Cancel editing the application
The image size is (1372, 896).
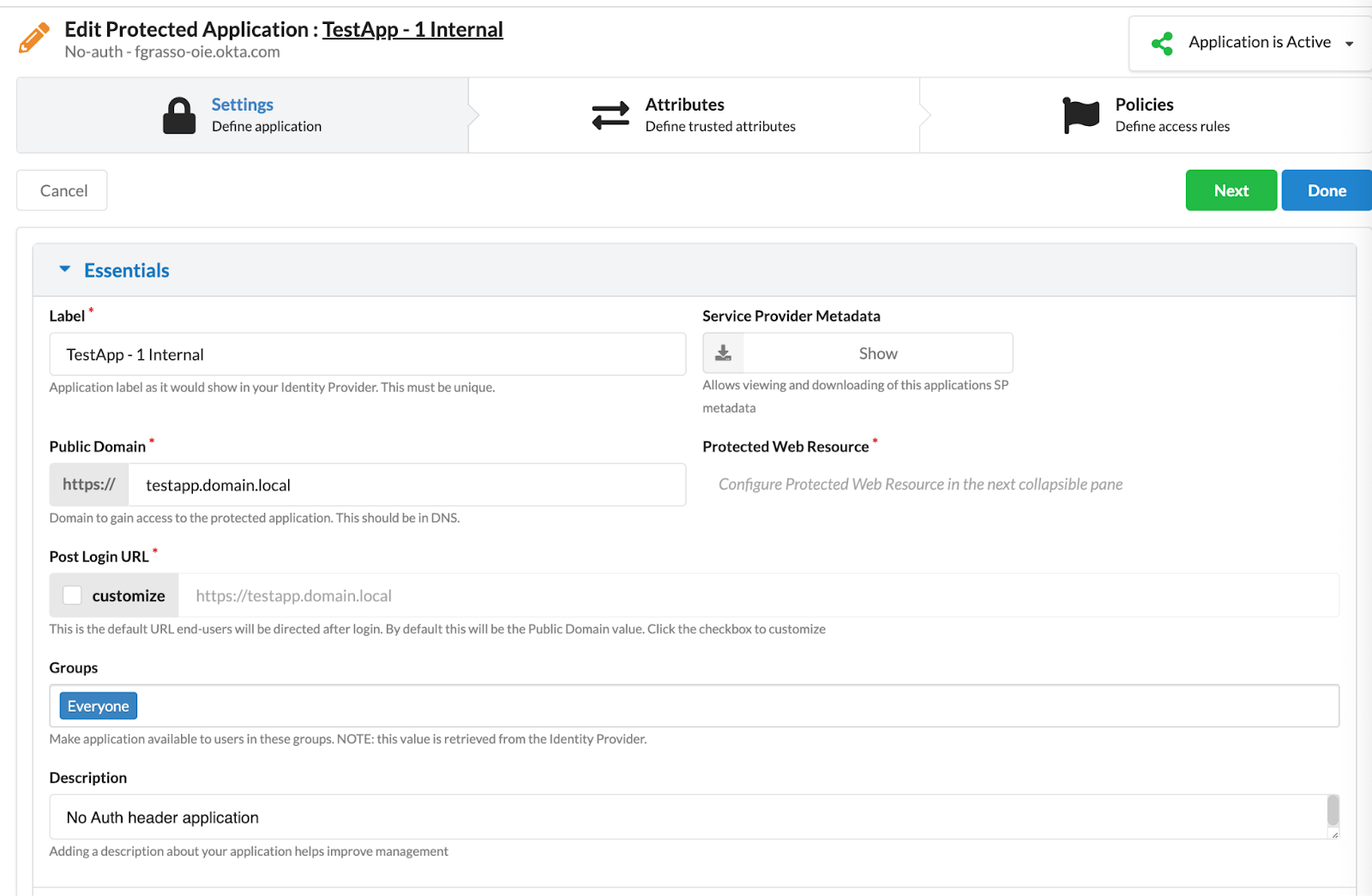pyautogui.click(x=63, y=190)
